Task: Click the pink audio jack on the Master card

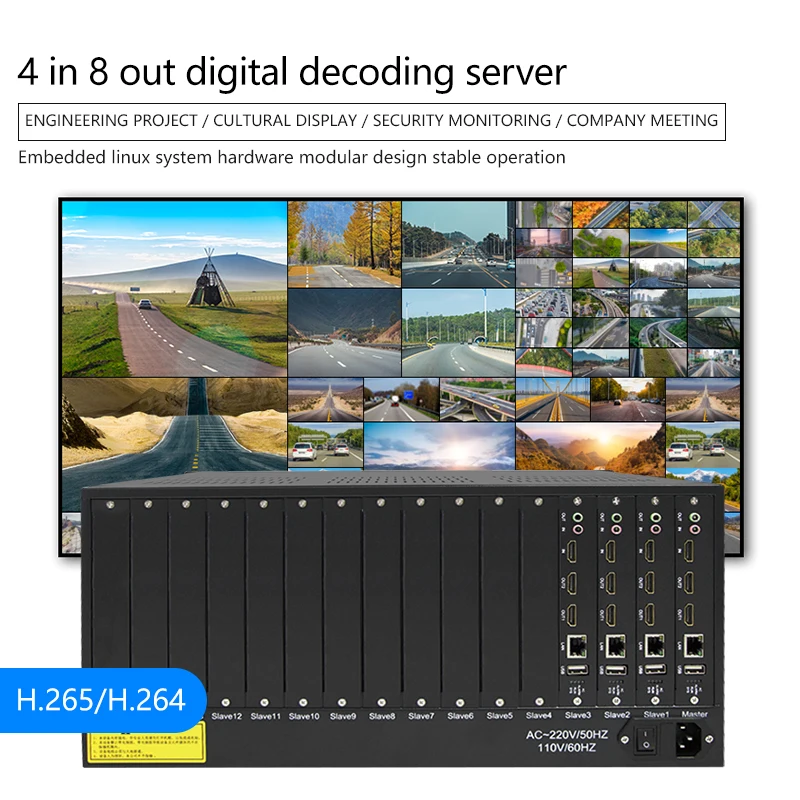Action: [x=694, y=530]
